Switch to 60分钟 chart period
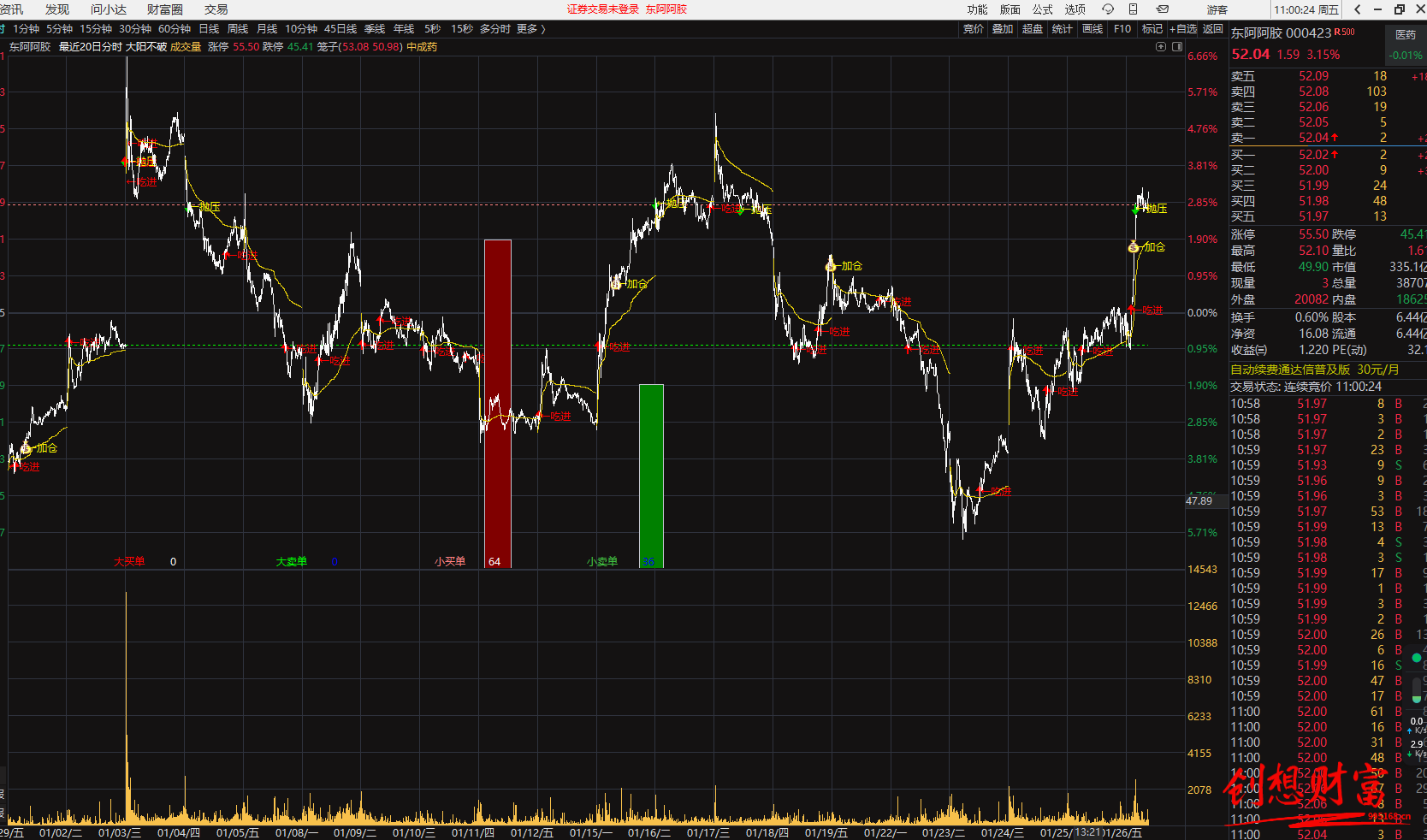 175,29
